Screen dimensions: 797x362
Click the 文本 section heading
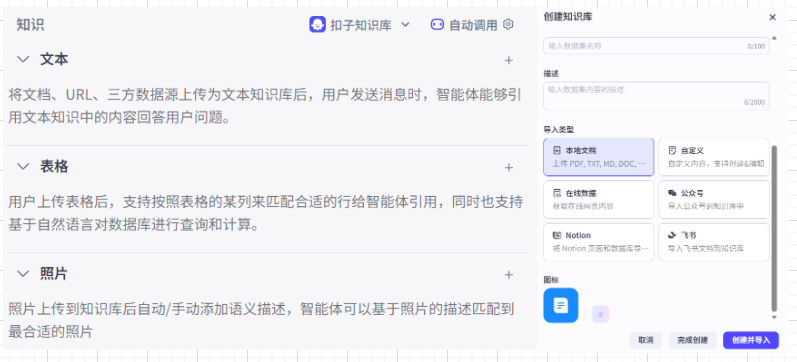click(x=54, y=59)
